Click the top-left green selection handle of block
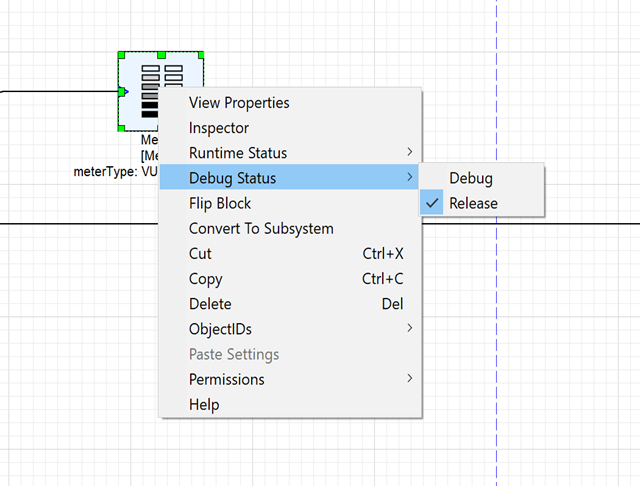The image size is (640, 486). pyautogui.click(x=120, y=55)
